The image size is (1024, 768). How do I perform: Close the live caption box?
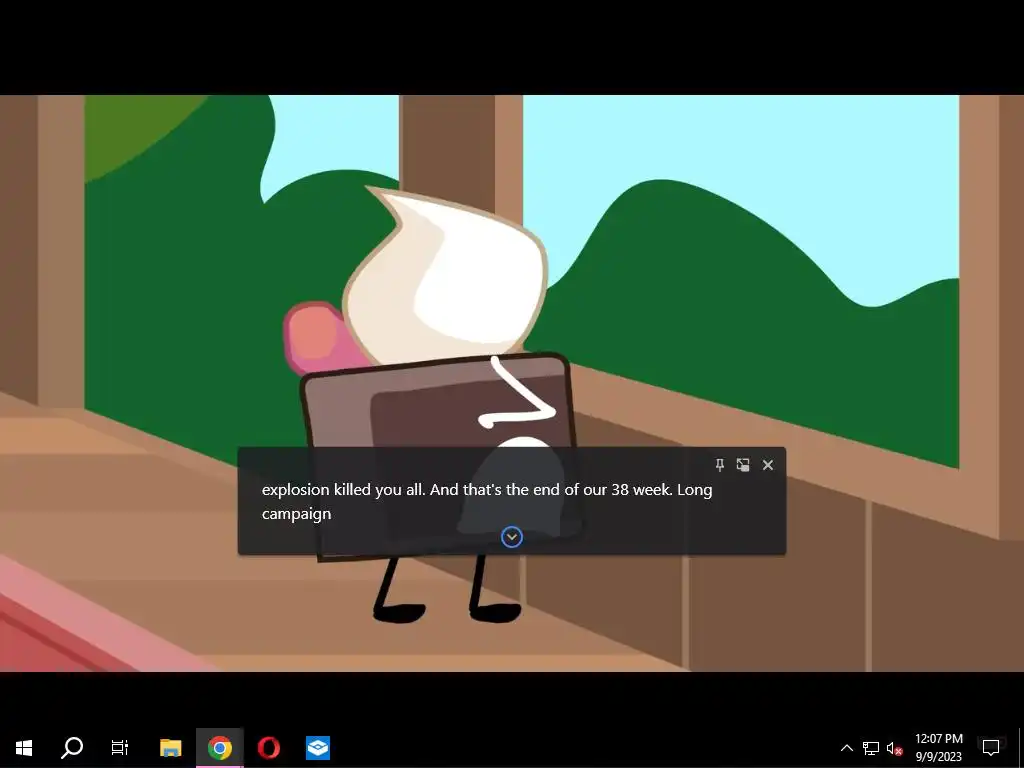768,465
